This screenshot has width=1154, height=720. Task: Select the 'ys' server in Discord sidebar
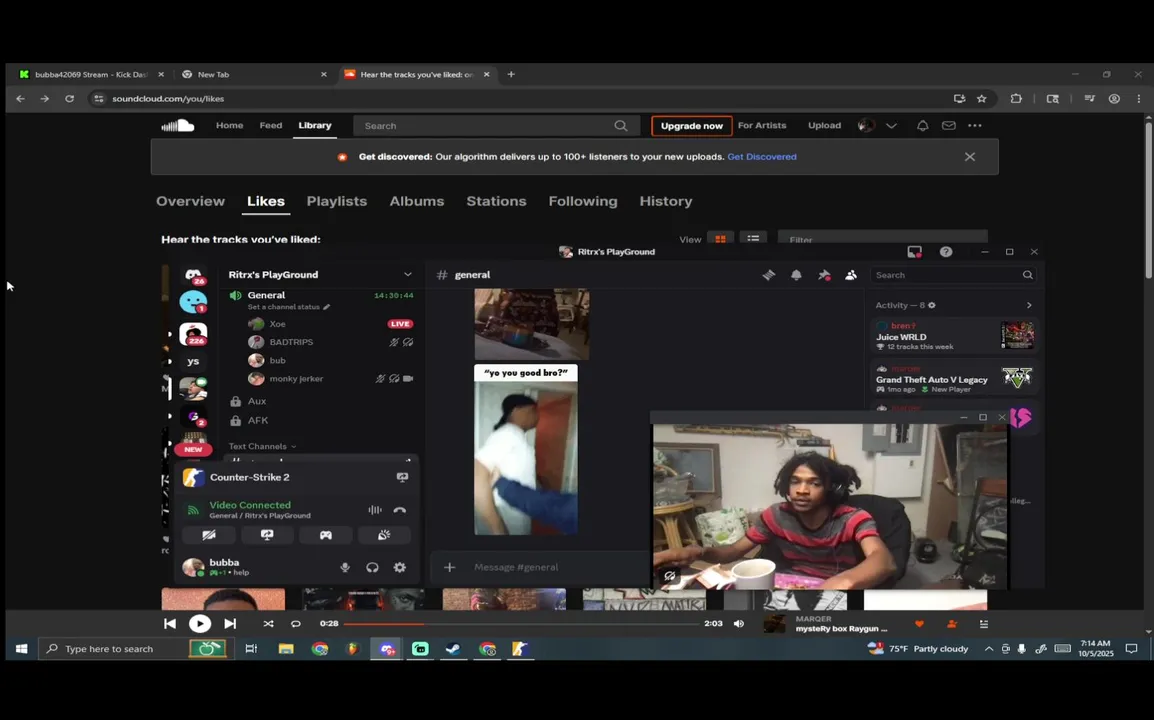pyautogui.click(x=193, y=361)
